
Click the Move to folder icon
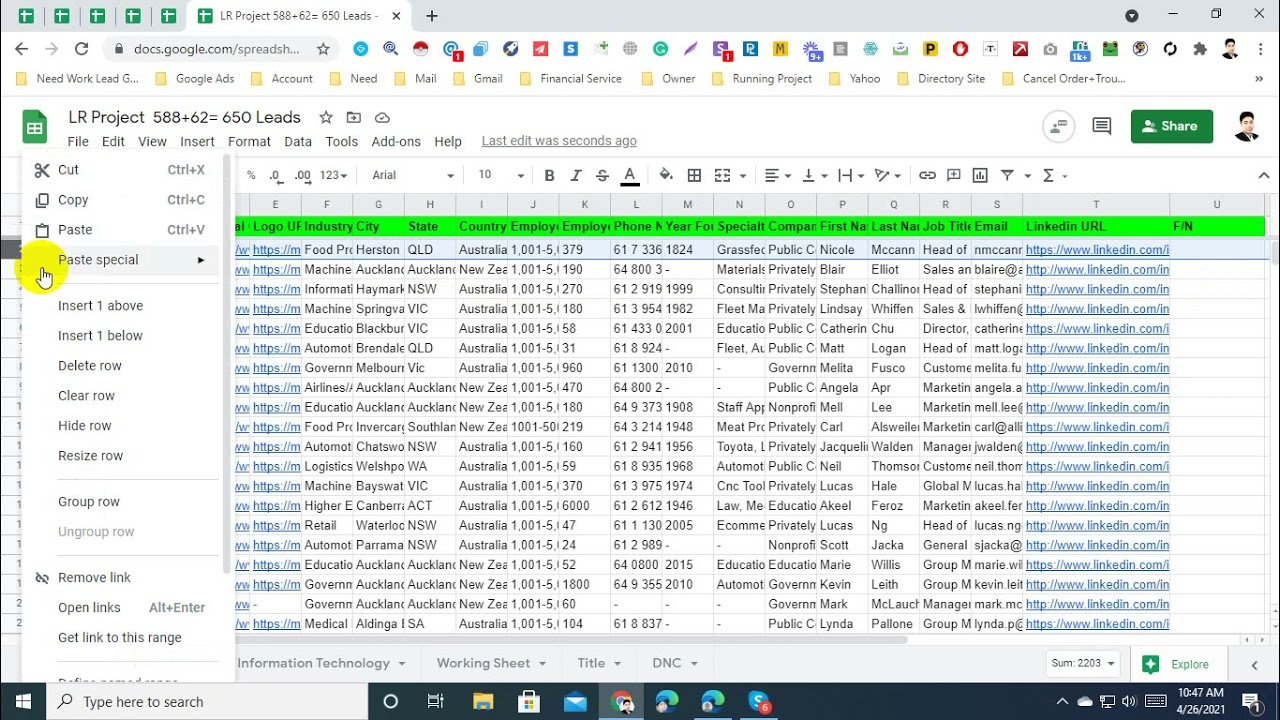(x=354, y=118)
